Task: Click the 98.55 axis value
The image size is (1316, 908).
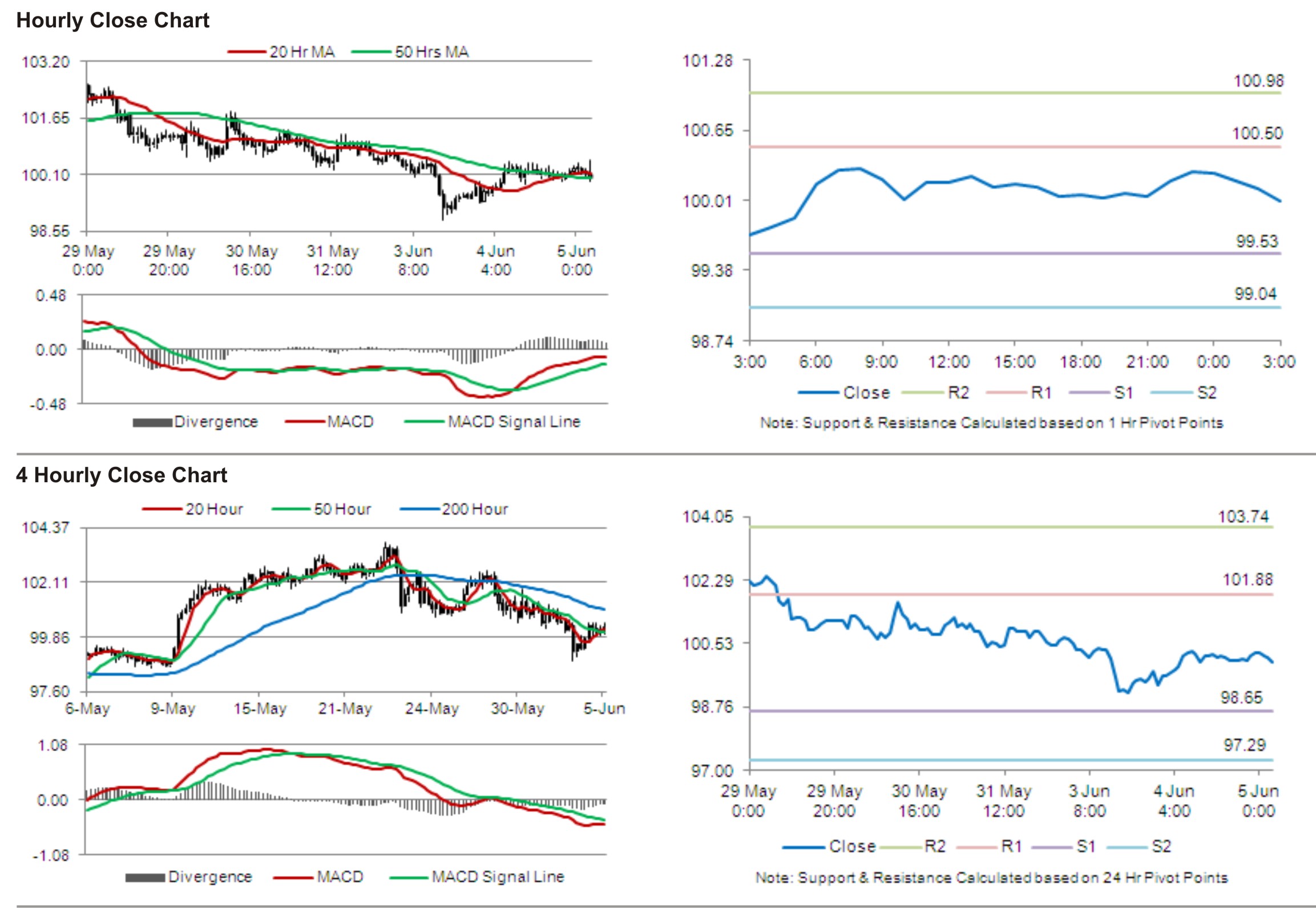Action: 50,231
